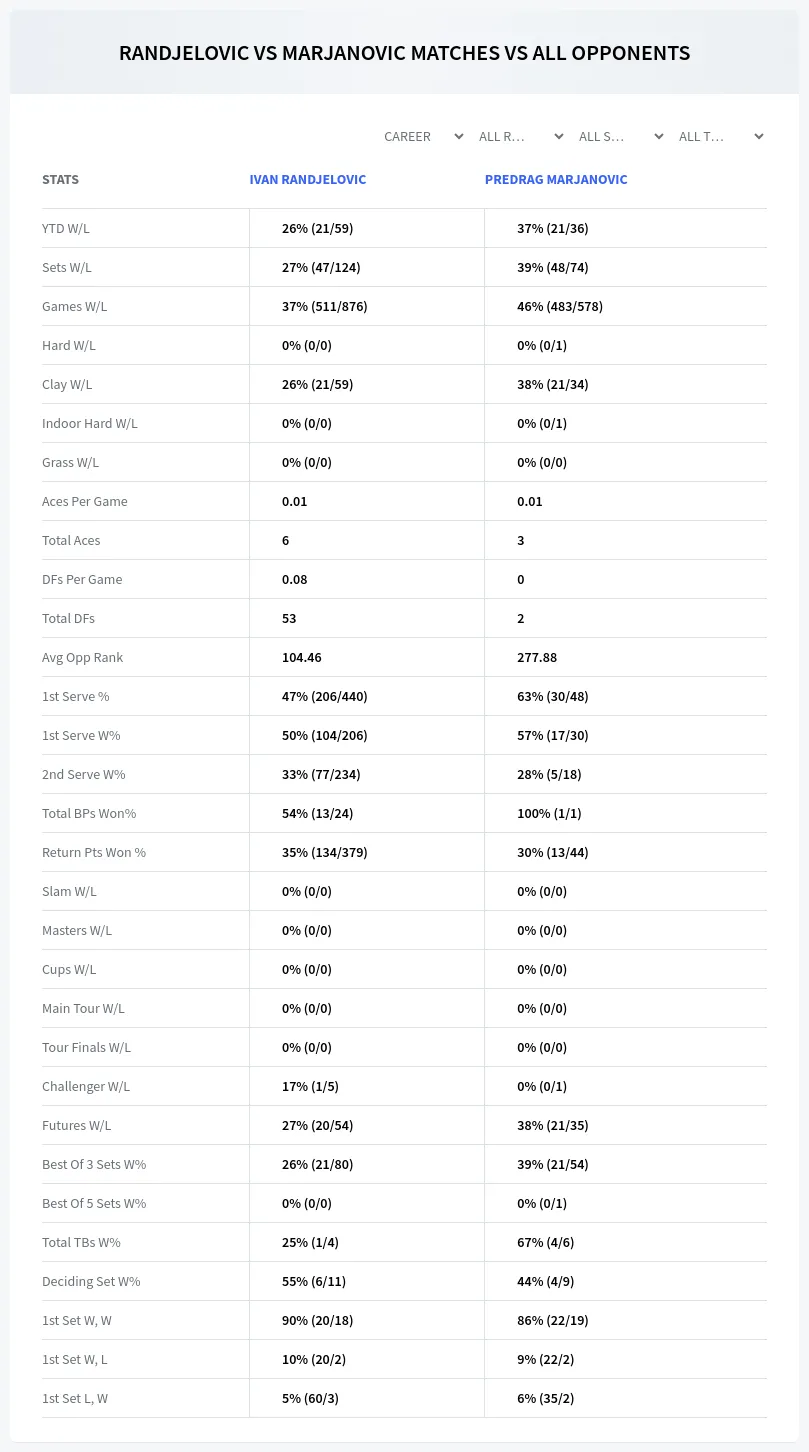The width and height of the screenshot is (809, 1452).
Task: Click Randjelovic's 1st Serve % value
Action: pyautogui.click(x=325, y=696)
